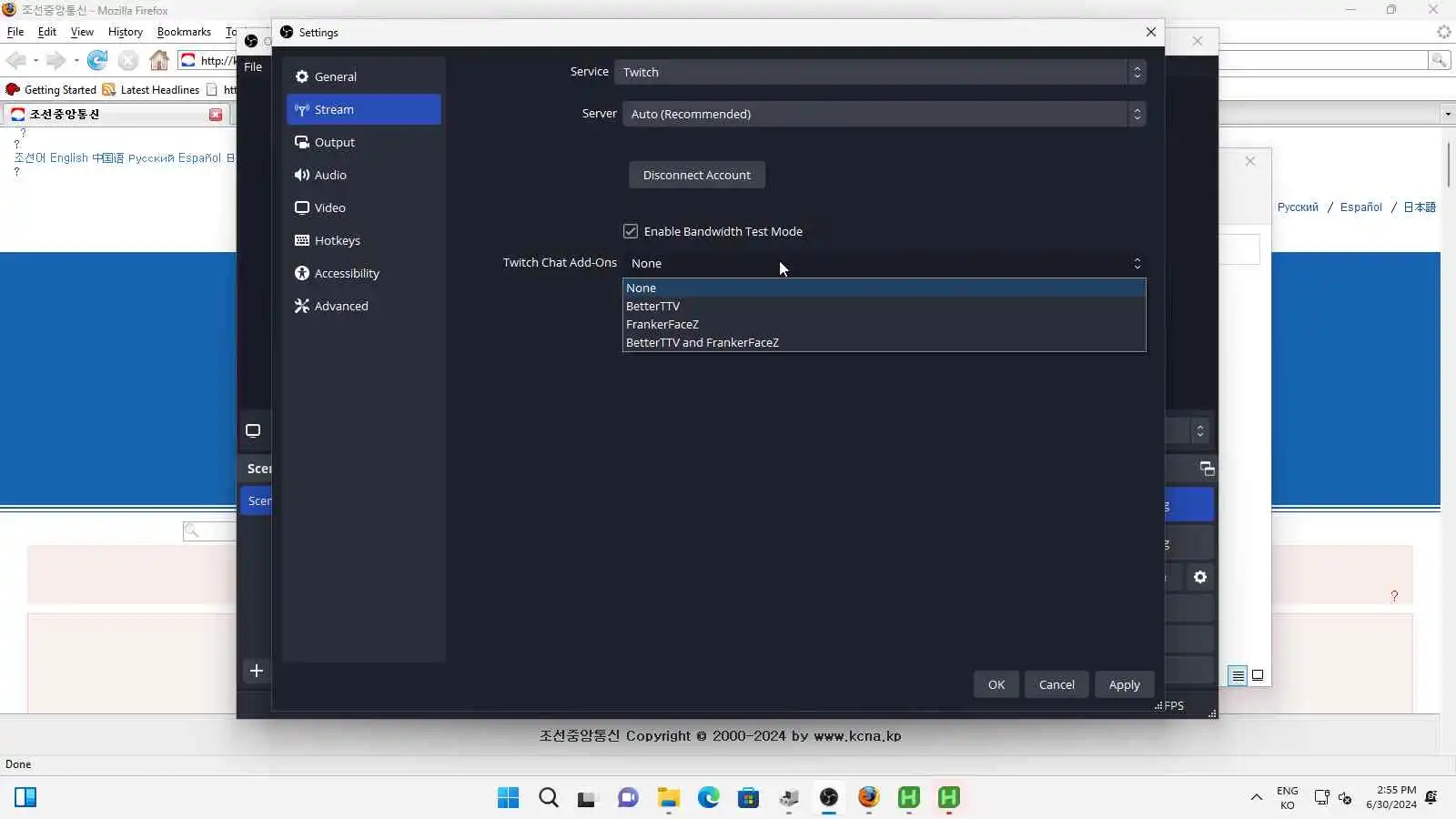The width and height of the screenshot is (1456, 819).
Task: Open the Audio settings section
Action: (363, 175)
